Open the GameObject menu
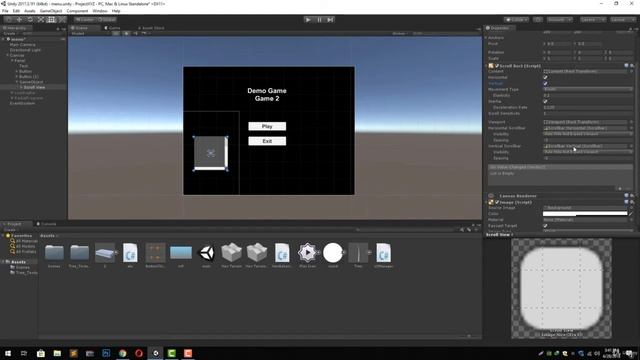 pos(51,11)
